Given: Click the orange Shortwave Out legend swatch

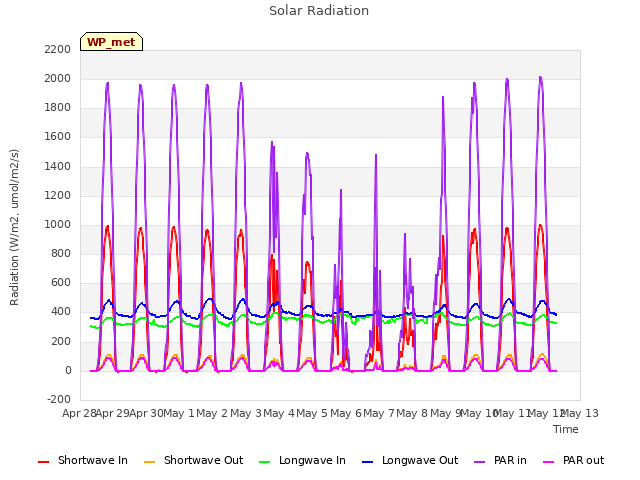Looking at the screenshot, I should click(x=149, y=462).
